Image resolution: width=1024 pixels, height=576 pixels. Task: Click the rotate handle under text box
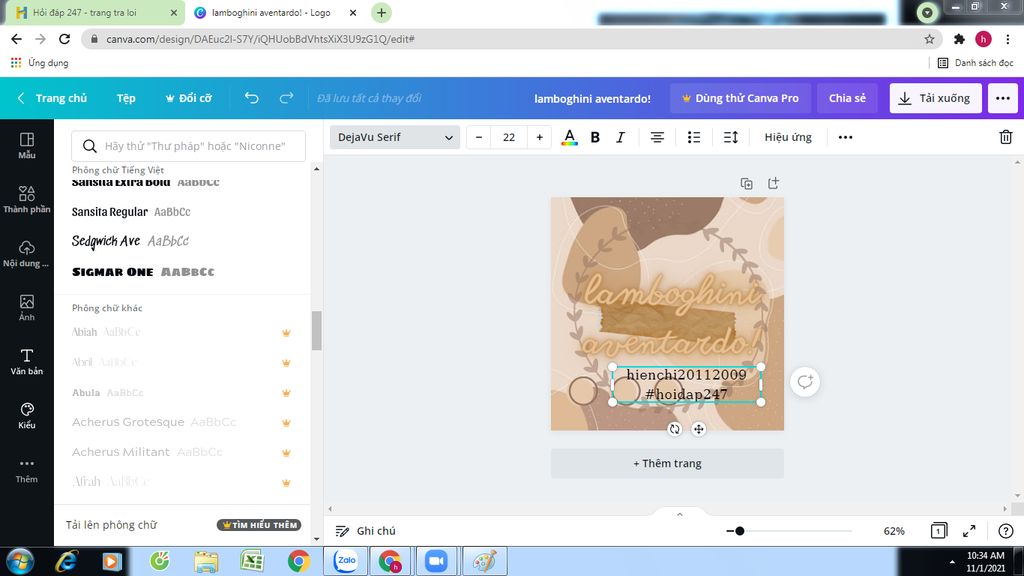[675, 429]
